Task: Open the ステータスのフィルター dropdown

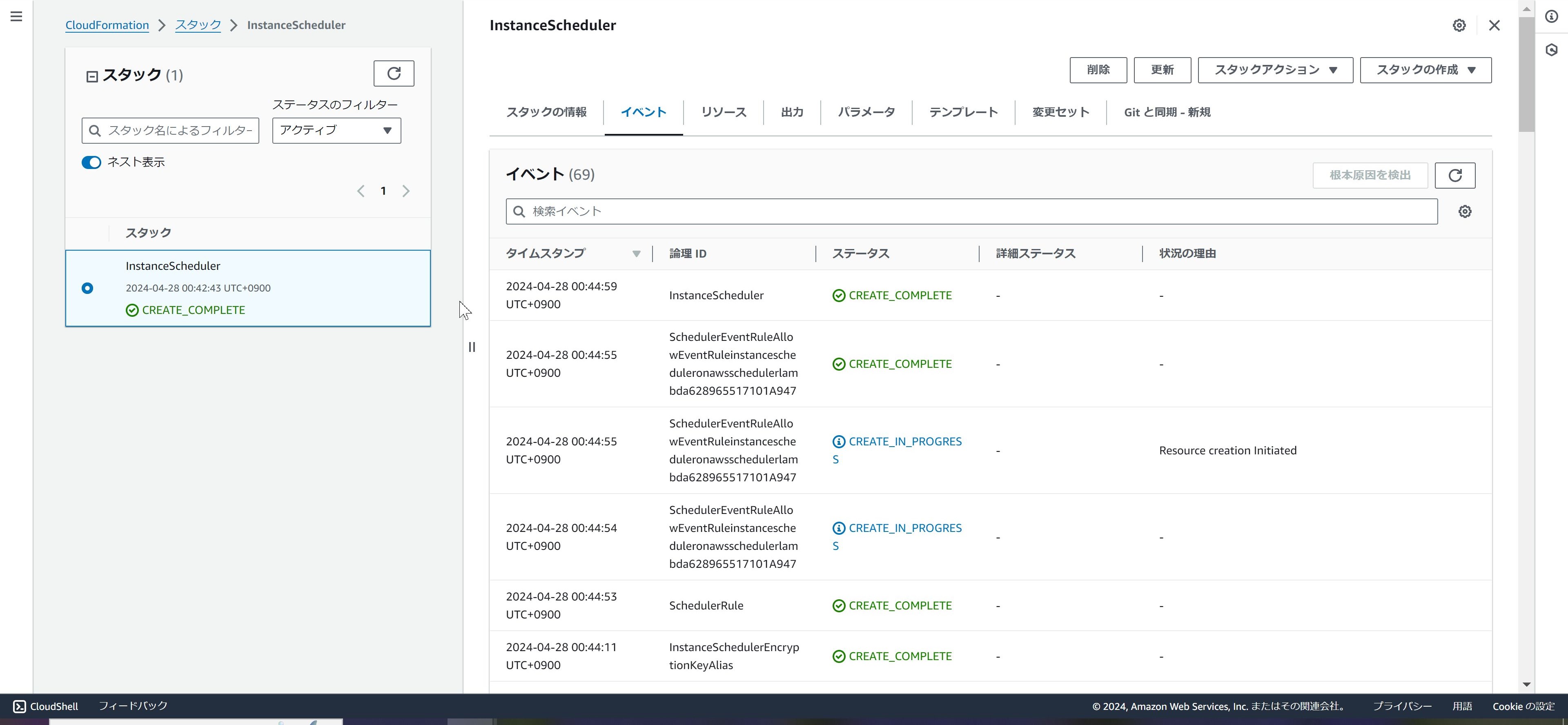Action: (x=335, y=130)
